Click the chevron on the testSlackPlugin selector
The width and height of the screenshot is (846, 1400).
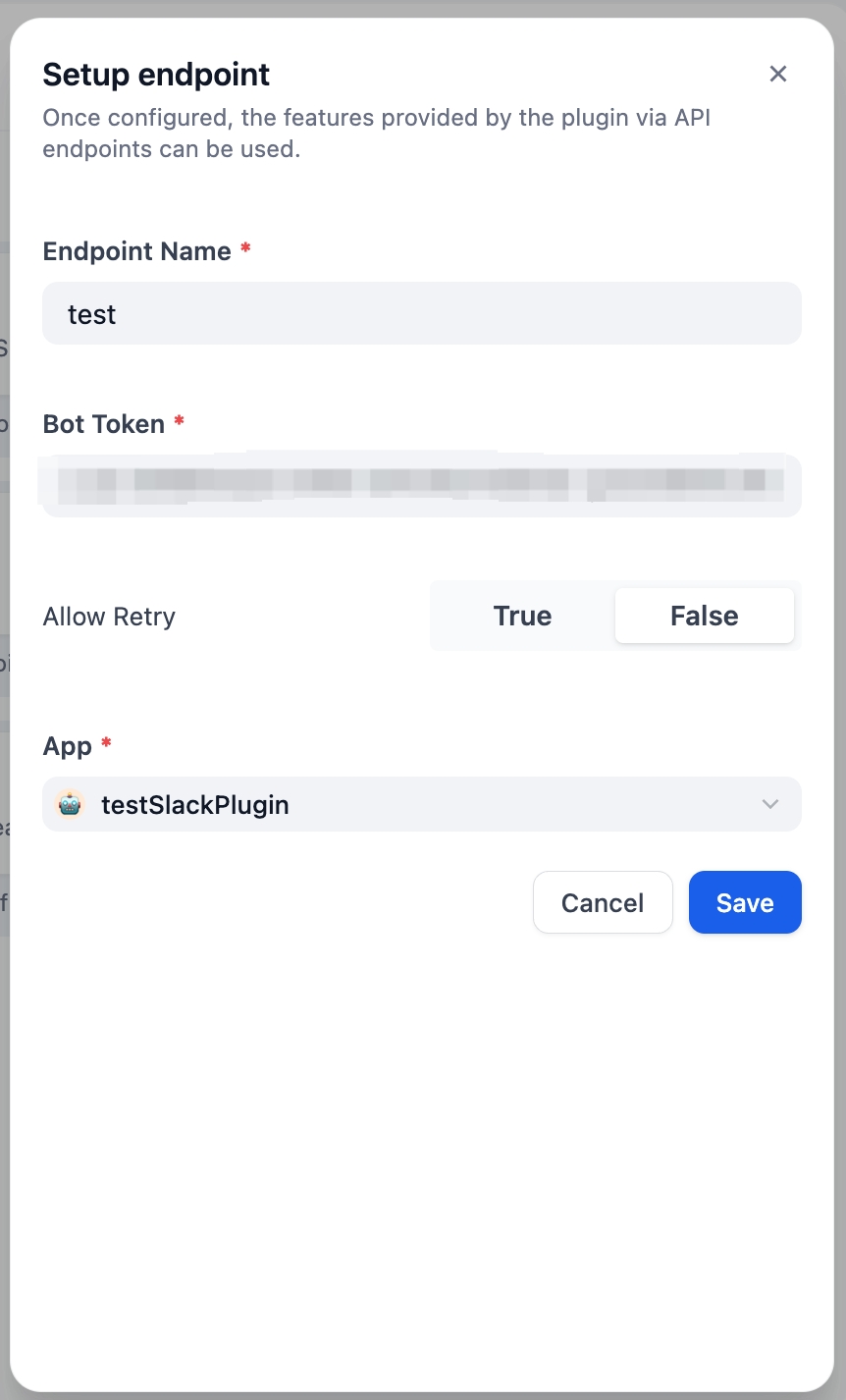[770, 804]
